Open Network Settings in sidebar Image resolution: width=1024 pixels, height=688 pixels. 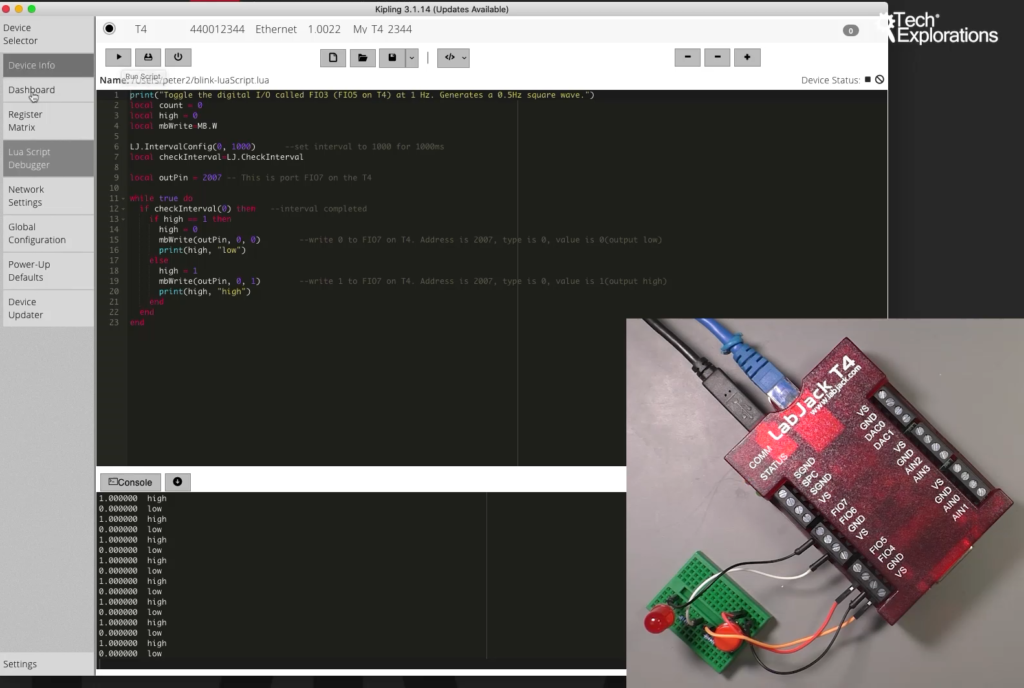(48, 196)
